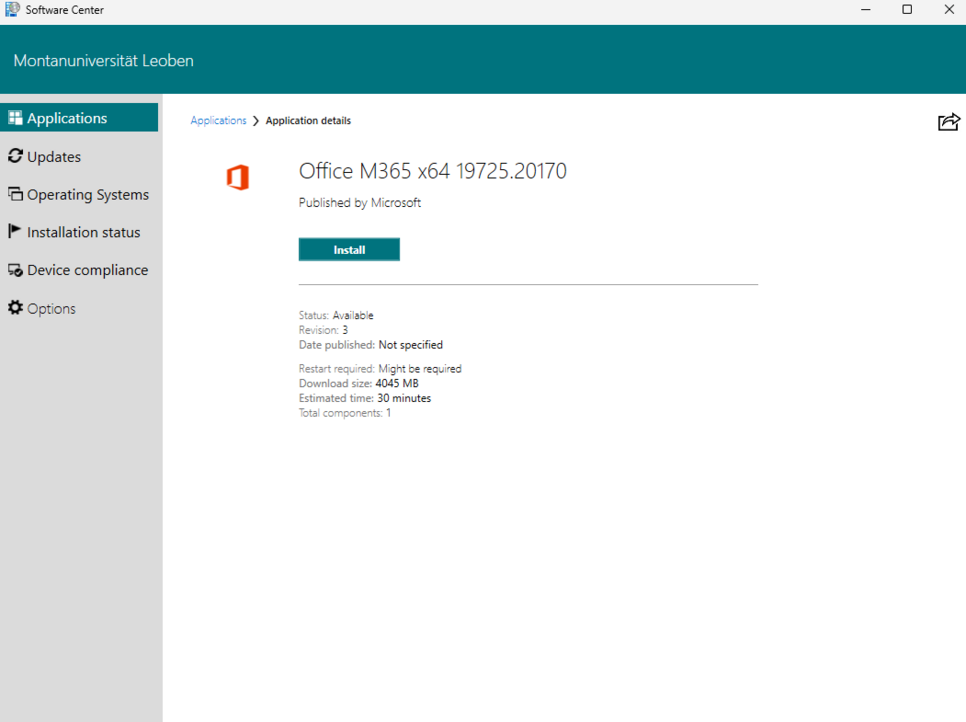966x722 pixels.
Task: Click the Published by Microsoft text
Action: pyautogui.click(x=360, y=203)
